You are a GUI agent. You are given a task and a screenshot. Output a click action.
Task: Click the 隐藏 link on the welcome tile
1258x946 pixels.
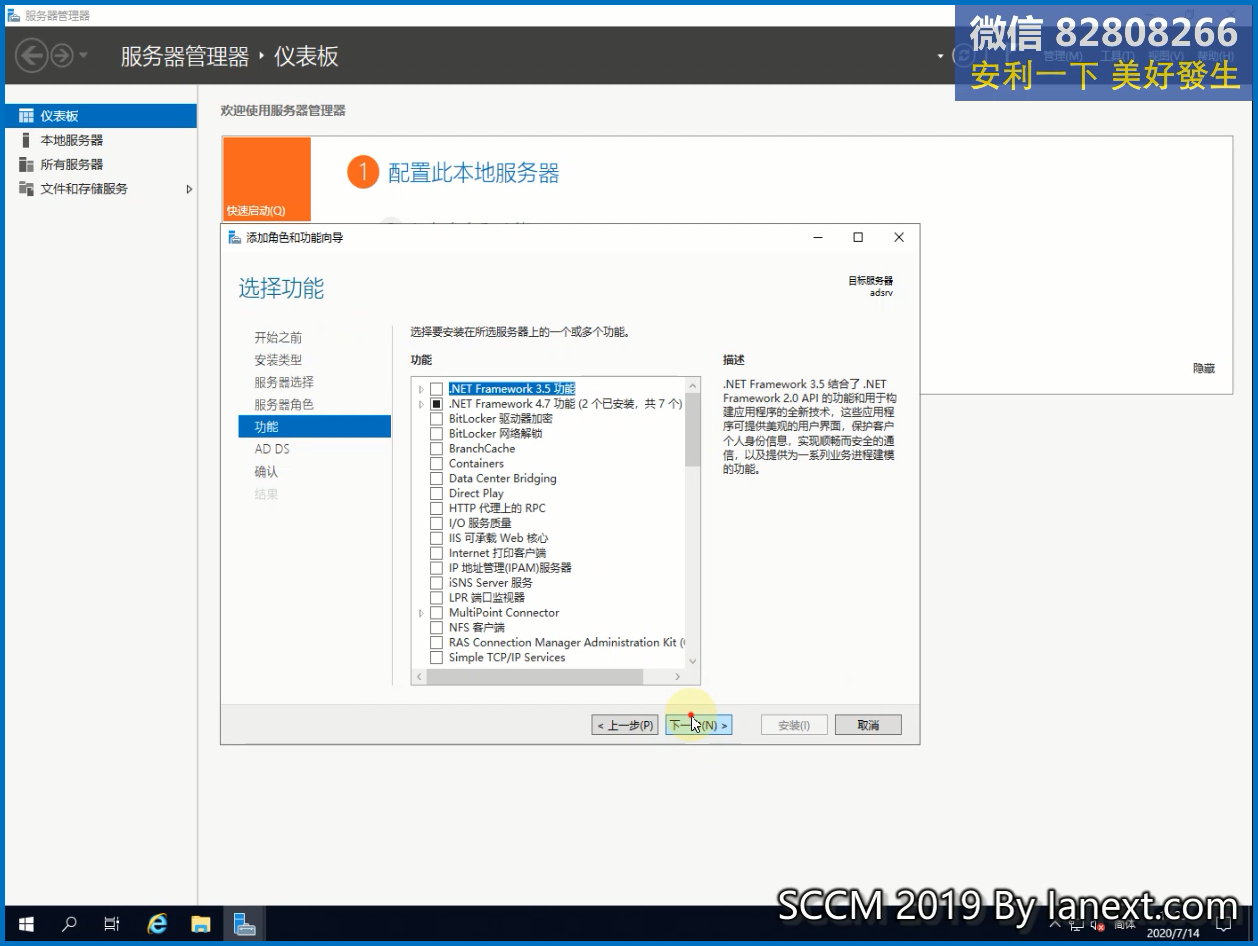[1204, 368]
